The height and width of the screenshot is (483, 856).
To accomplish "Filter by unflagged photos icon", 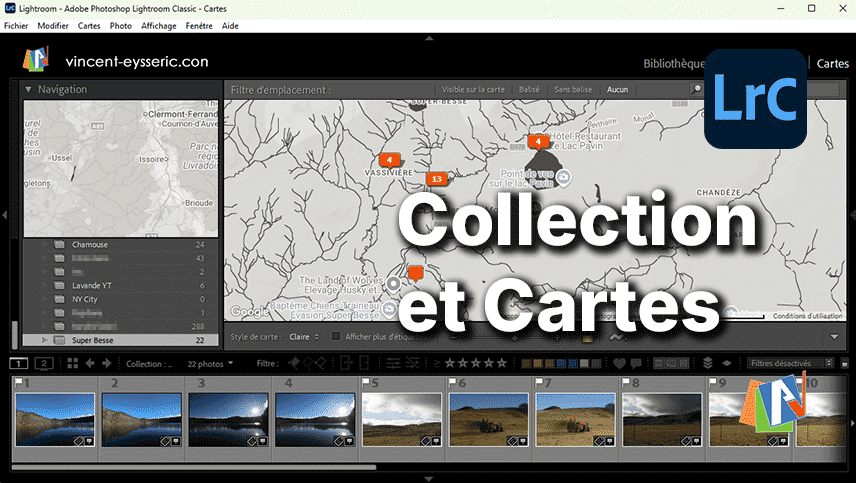I will (x=308, y=363).
